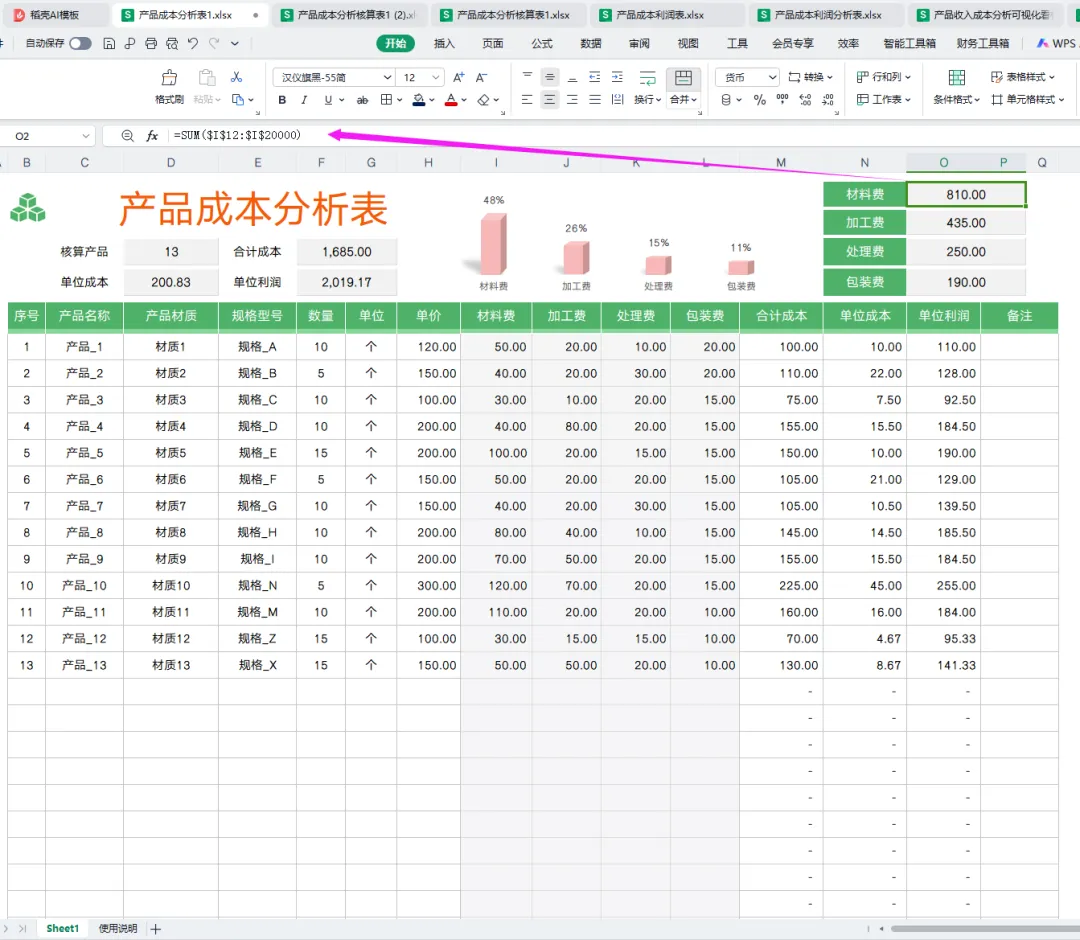The image size is (1080, 940).
Task: Expand the 条件格式 conditional formatting menu
Action: pyautogui.click(x=957, y=100)
